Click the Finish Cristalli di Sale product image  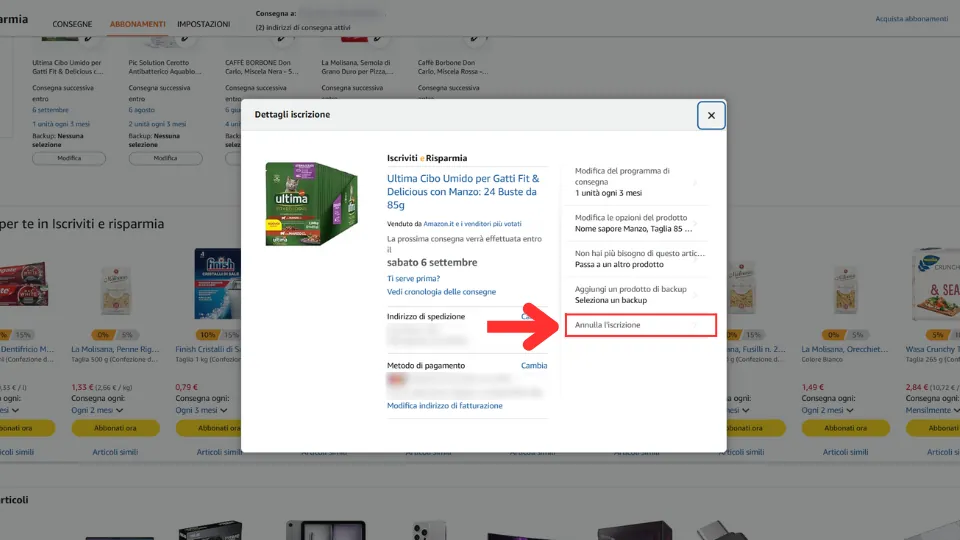tap(218, 283)
